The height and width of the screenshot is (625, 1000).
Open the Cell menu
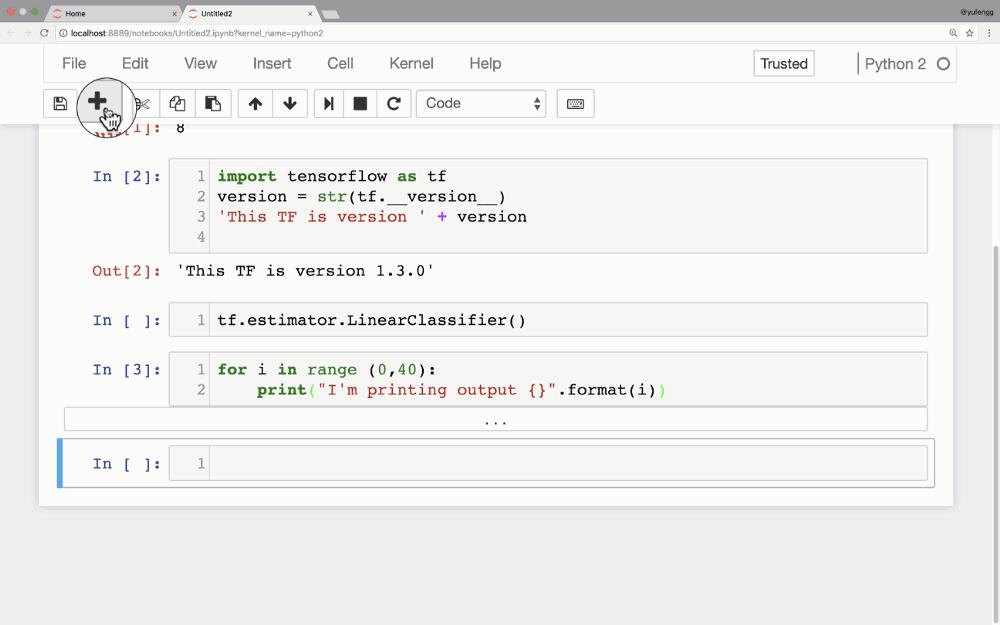[x=340, y=63]
